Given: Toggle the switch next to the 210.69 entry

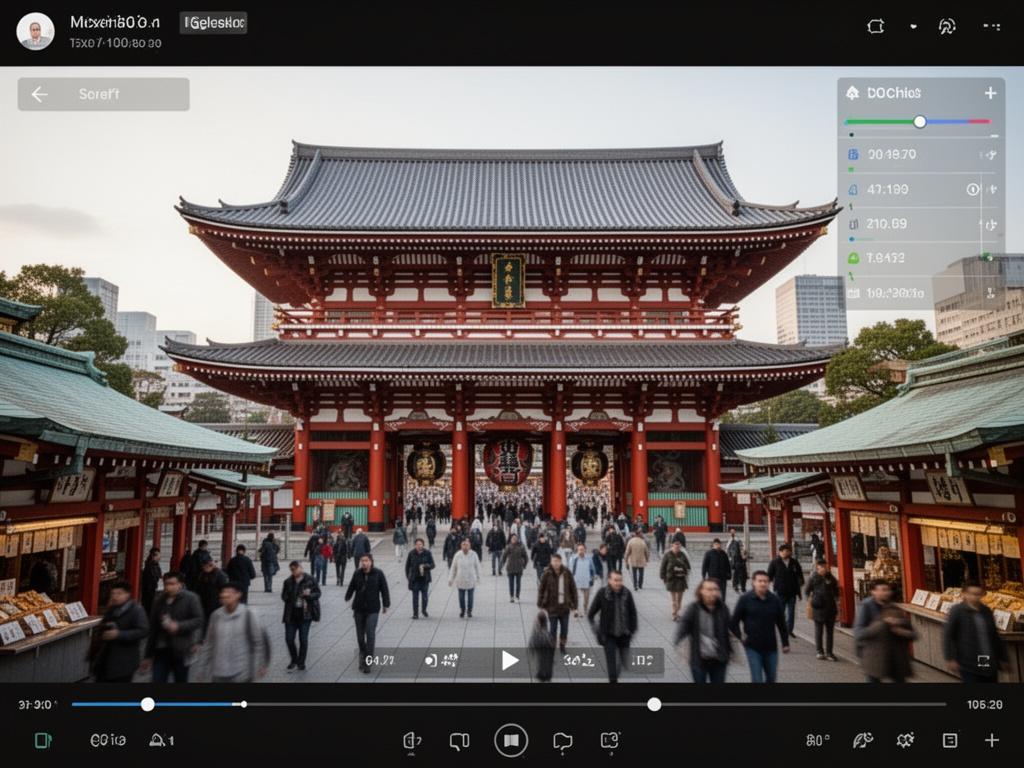Looking at the screenshot, I should tap(989, 224).
